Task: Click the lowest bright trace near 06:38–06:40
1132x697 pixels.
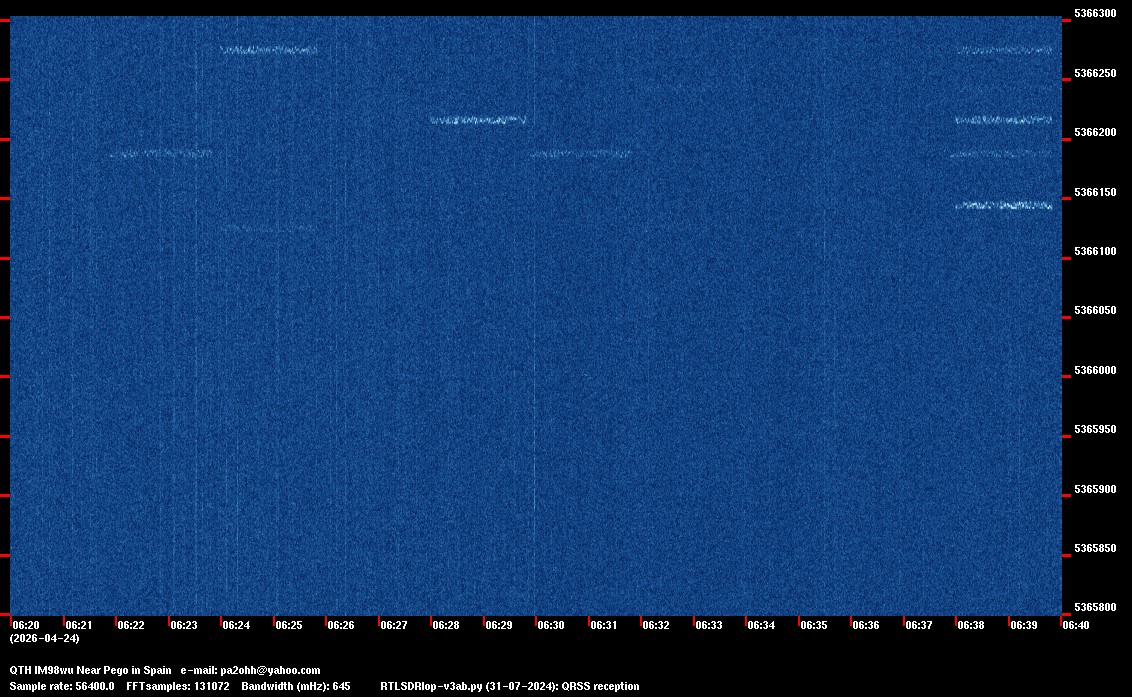Action: 1003,206
